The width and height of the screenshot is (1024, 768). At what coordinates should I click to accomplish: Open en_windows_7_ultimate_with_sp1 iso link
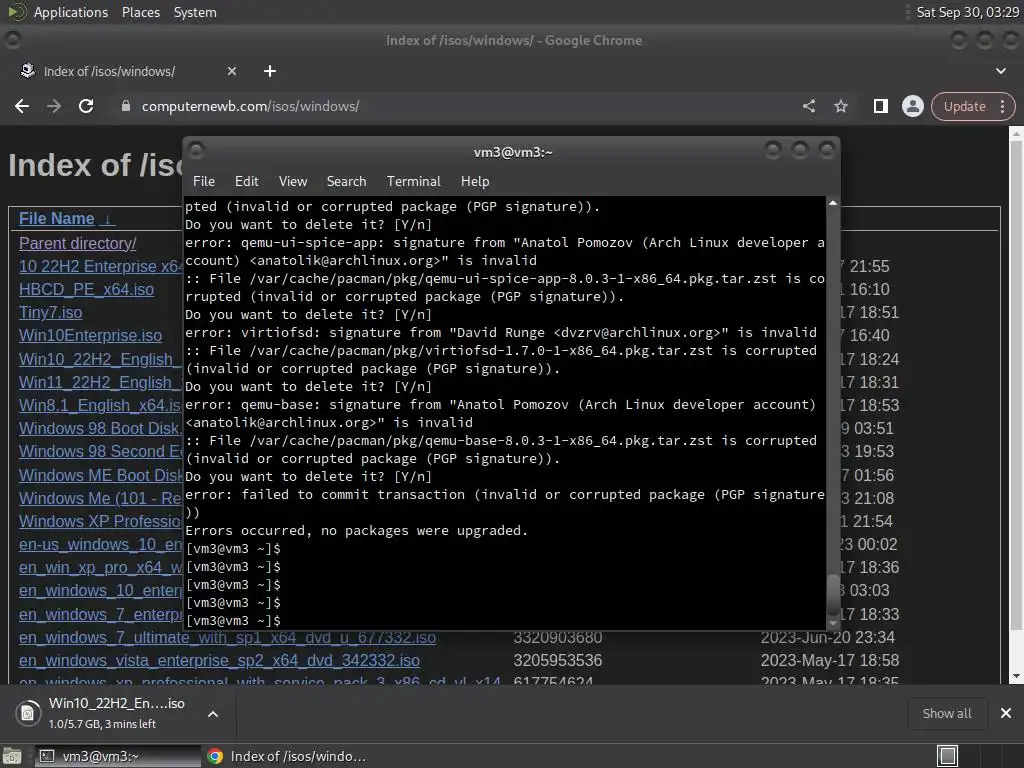coord(227,638)
